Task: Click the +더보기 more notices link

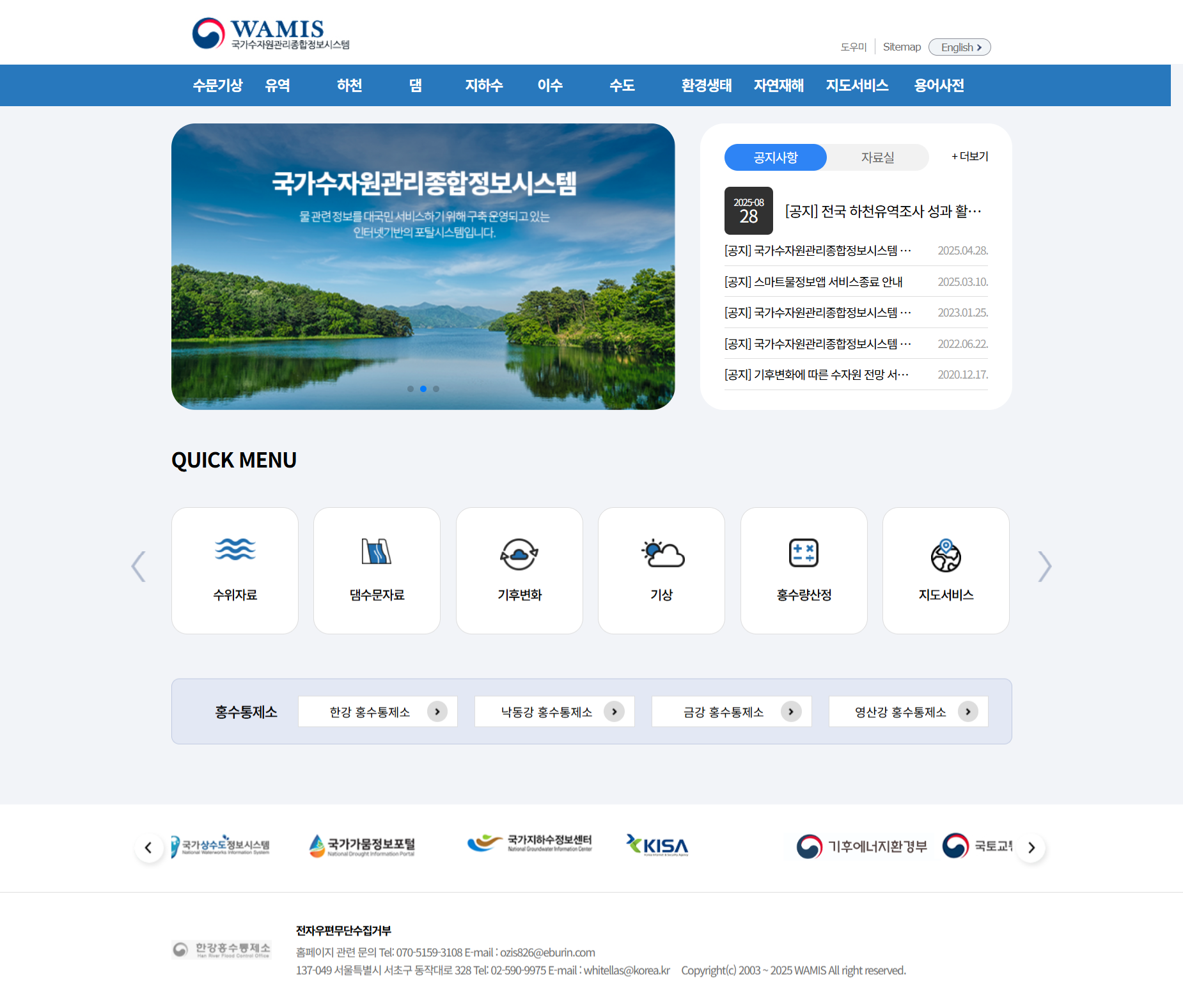Action: pyautogui.click(x=969, y=157)
